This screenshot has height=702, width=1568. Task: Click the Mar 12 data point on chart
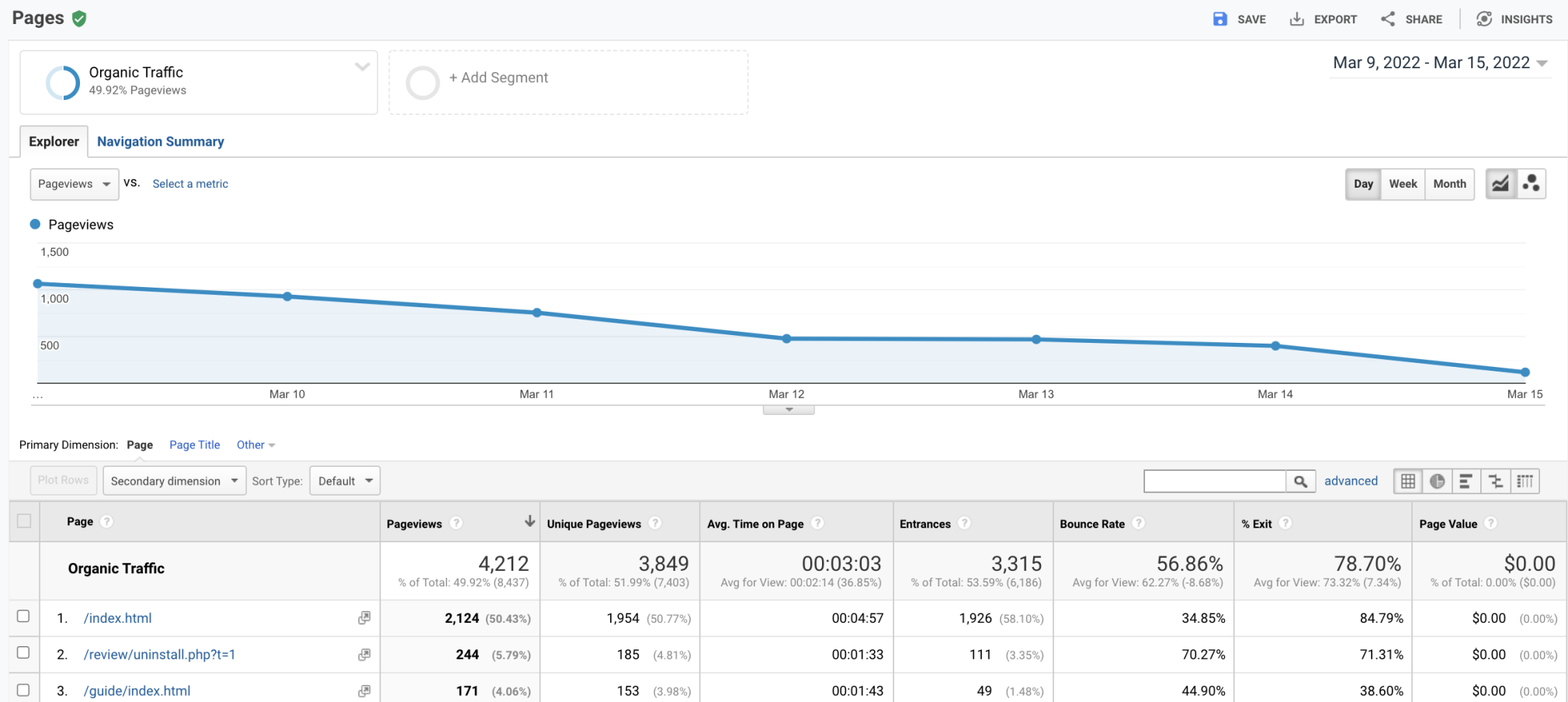point(786,339)
